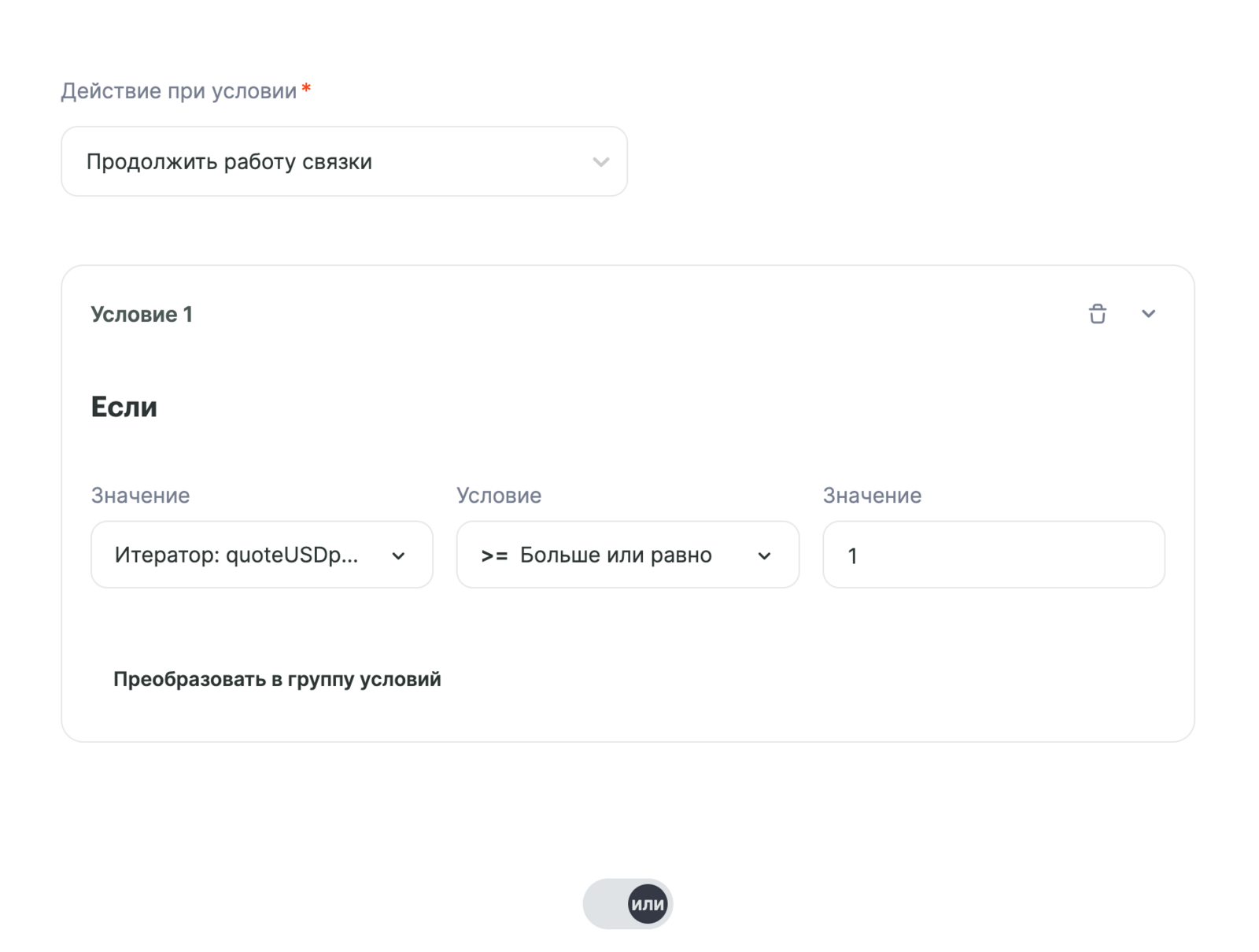Click the "Значение" label above the number input
The image size is (1259, 952).
pos(872,495)
